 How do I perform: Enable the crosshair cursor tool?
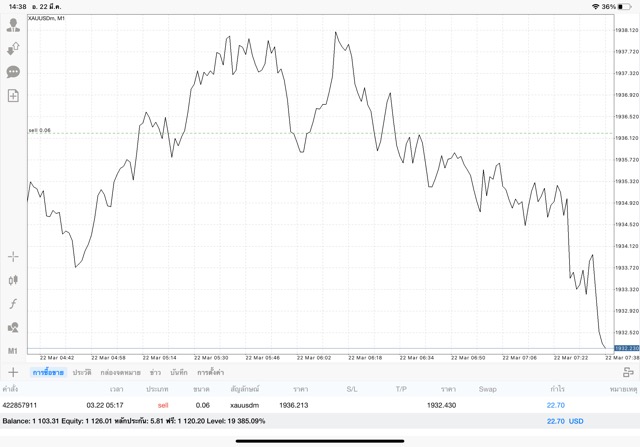click(13, 257)
